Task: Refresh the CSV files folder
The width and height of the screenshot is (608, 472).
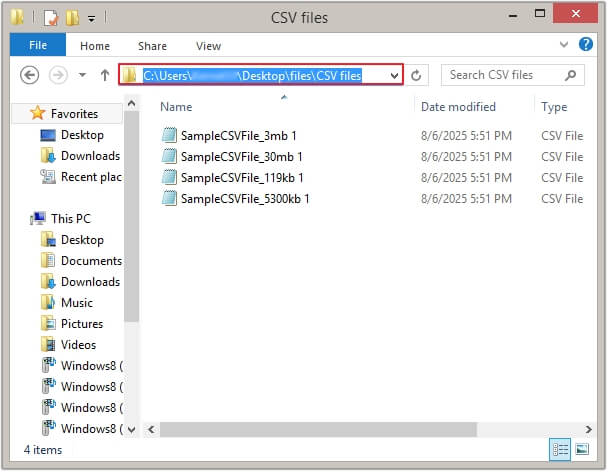Action: click(x=416, y=75)
